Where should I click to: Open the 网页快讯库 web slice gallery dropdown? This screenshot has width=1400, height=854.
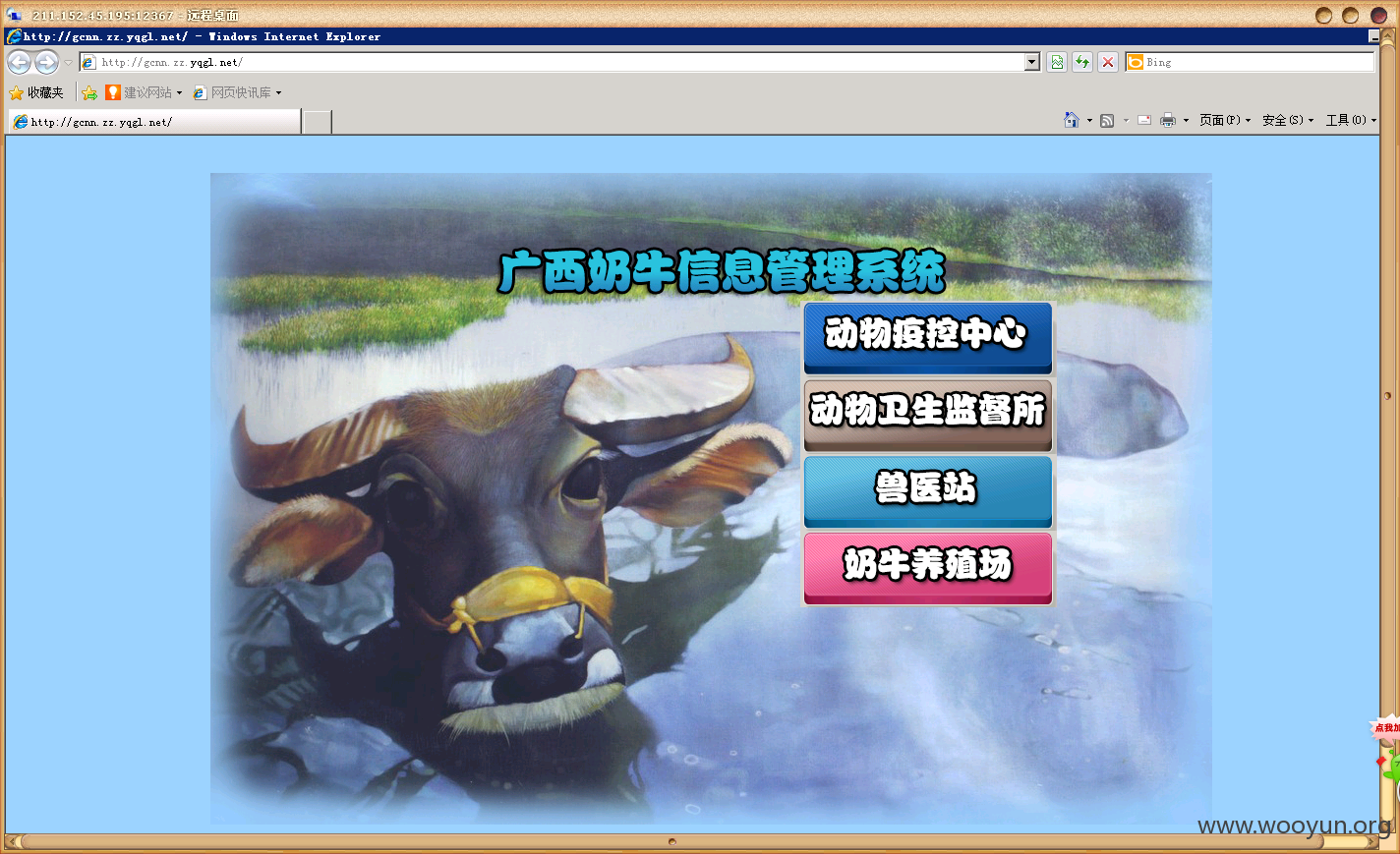[237, 92]
